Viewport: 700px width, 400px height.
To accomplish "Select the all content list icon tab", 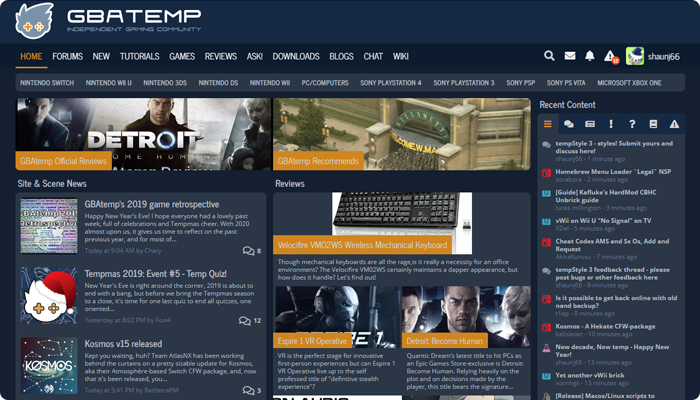I will (x=548, y=124).
